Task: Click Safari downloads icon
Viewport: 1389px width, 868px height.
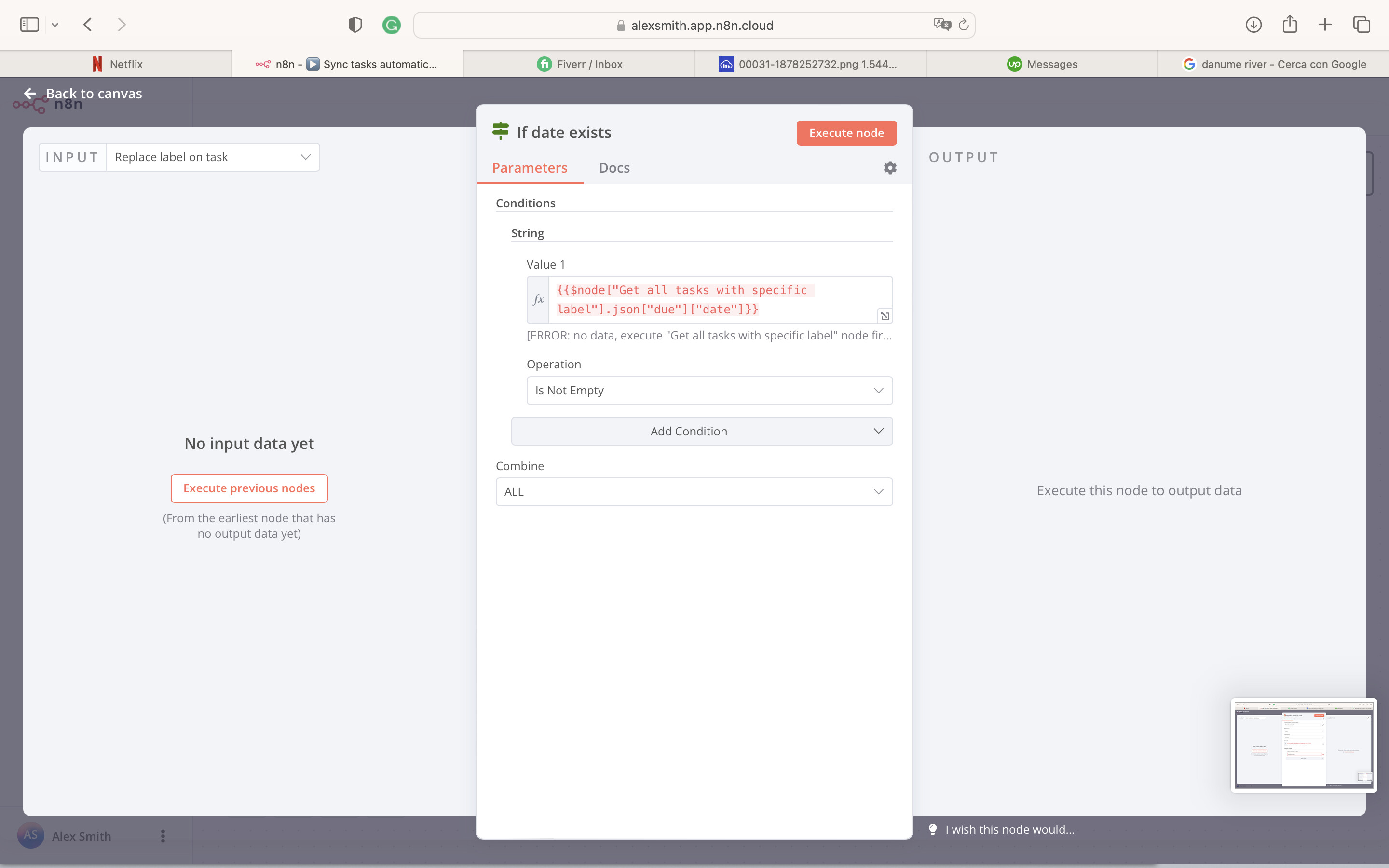Action: (1253, 25)
